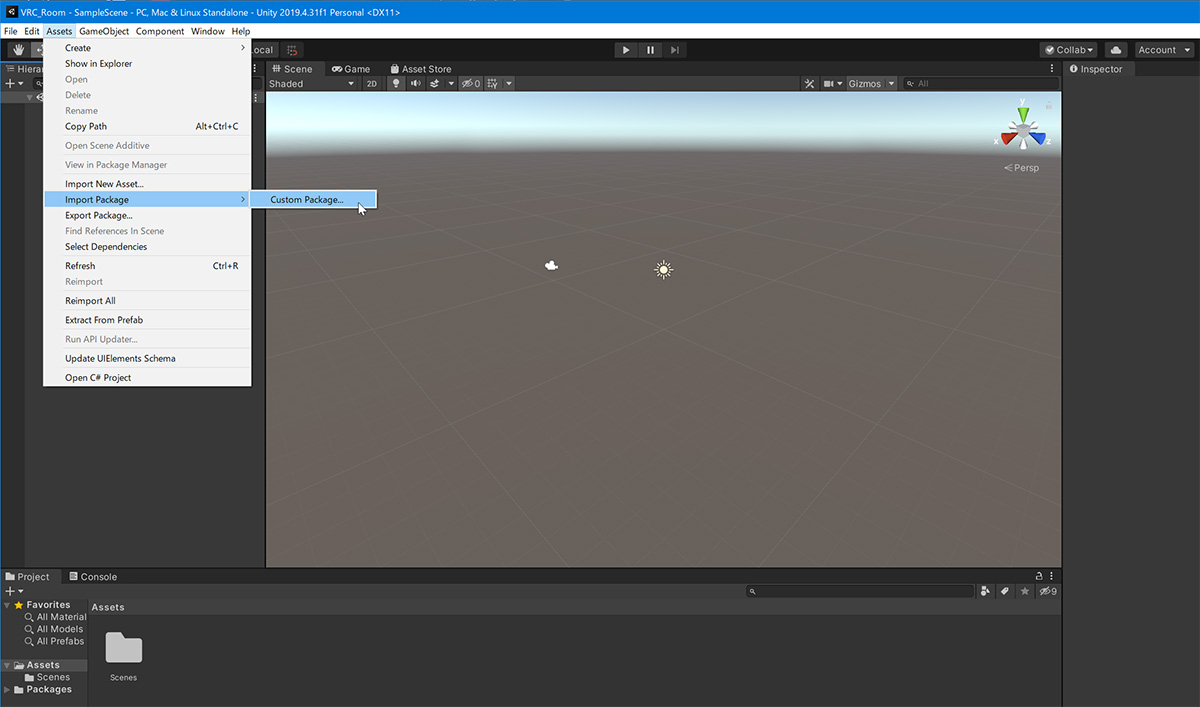Click the camera gizmo in the scene

pyautogui.click(x=551, y=265)
